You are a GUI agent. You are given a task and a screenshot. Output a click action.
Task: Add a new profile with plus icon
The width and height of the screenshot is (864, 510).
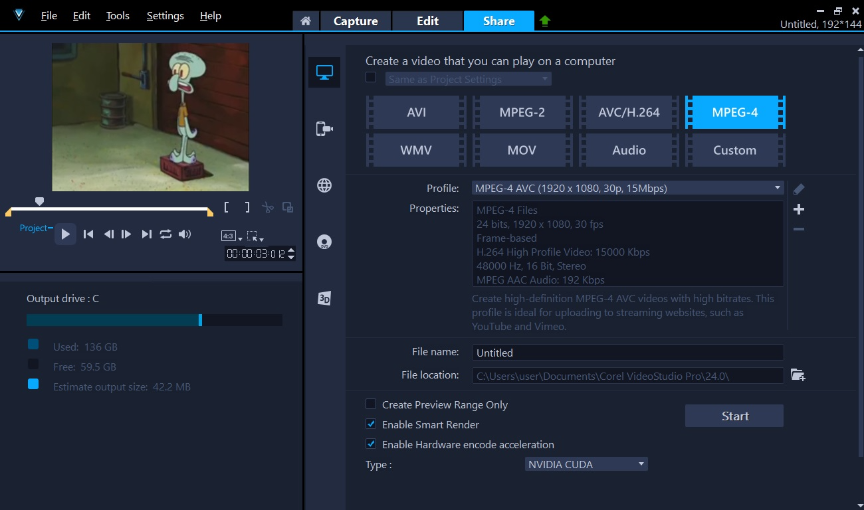point(798,209)
